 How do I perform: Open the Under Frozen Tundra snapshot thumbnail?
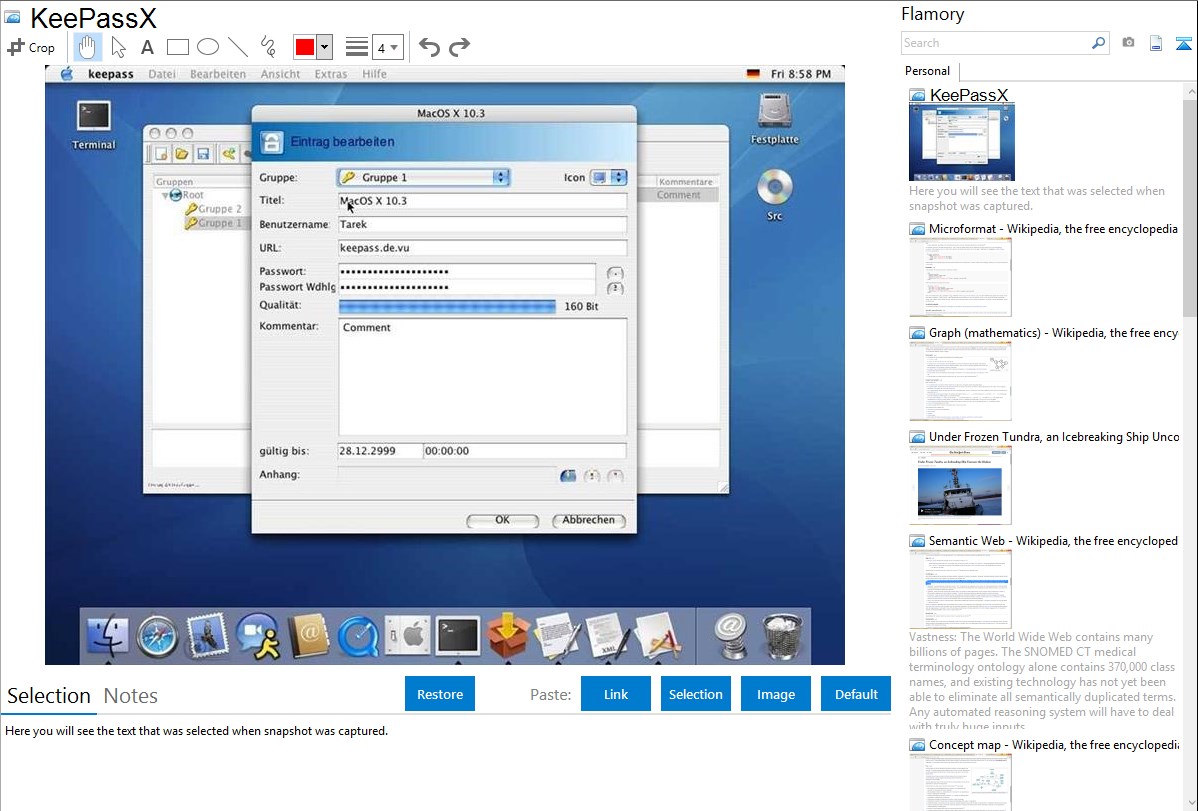coord(960,485)
